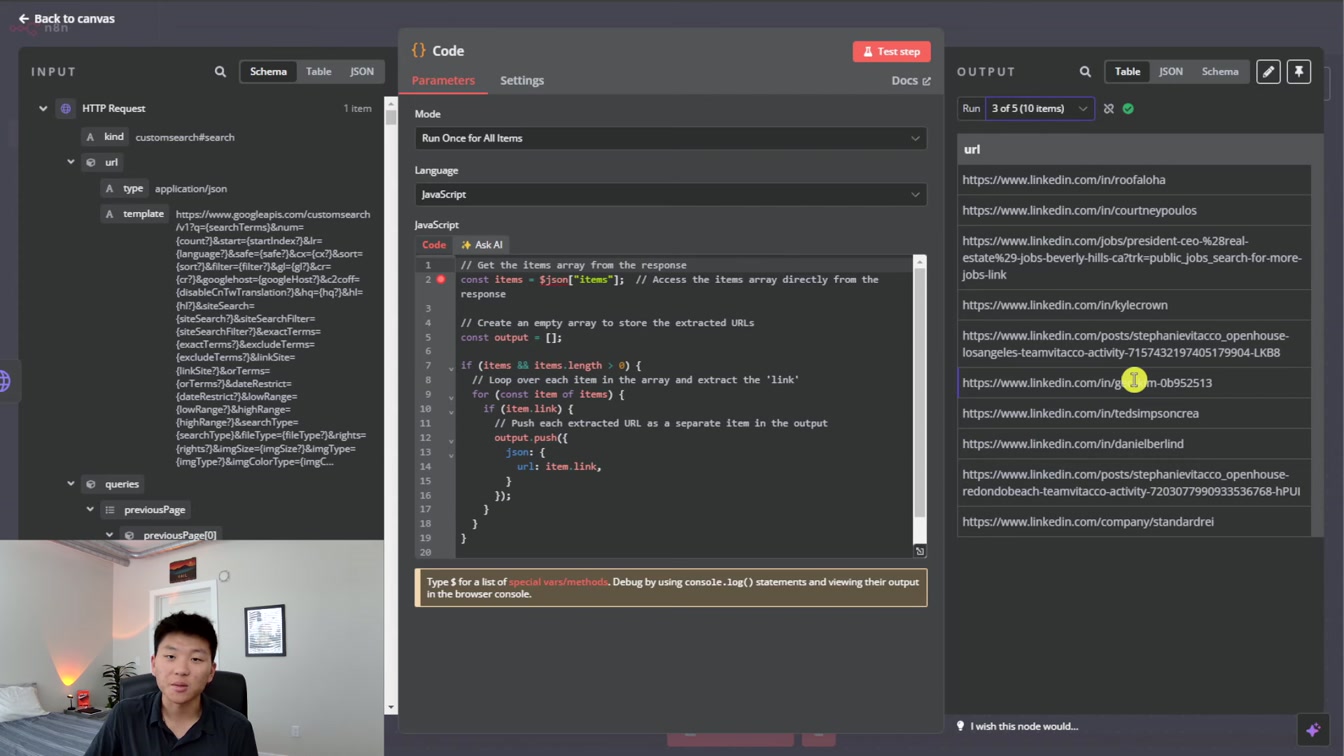Click the code editor vertical scrollbar
Image resolution: width=1344 pixels, height=756 pixels.
point(919,390)
